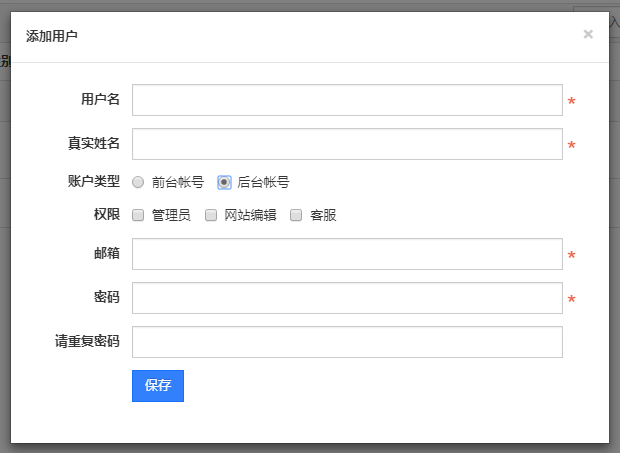Screen dimensions: 620x453
Task: Click the 真实姓名 field label
Action: tap(94, 143)
